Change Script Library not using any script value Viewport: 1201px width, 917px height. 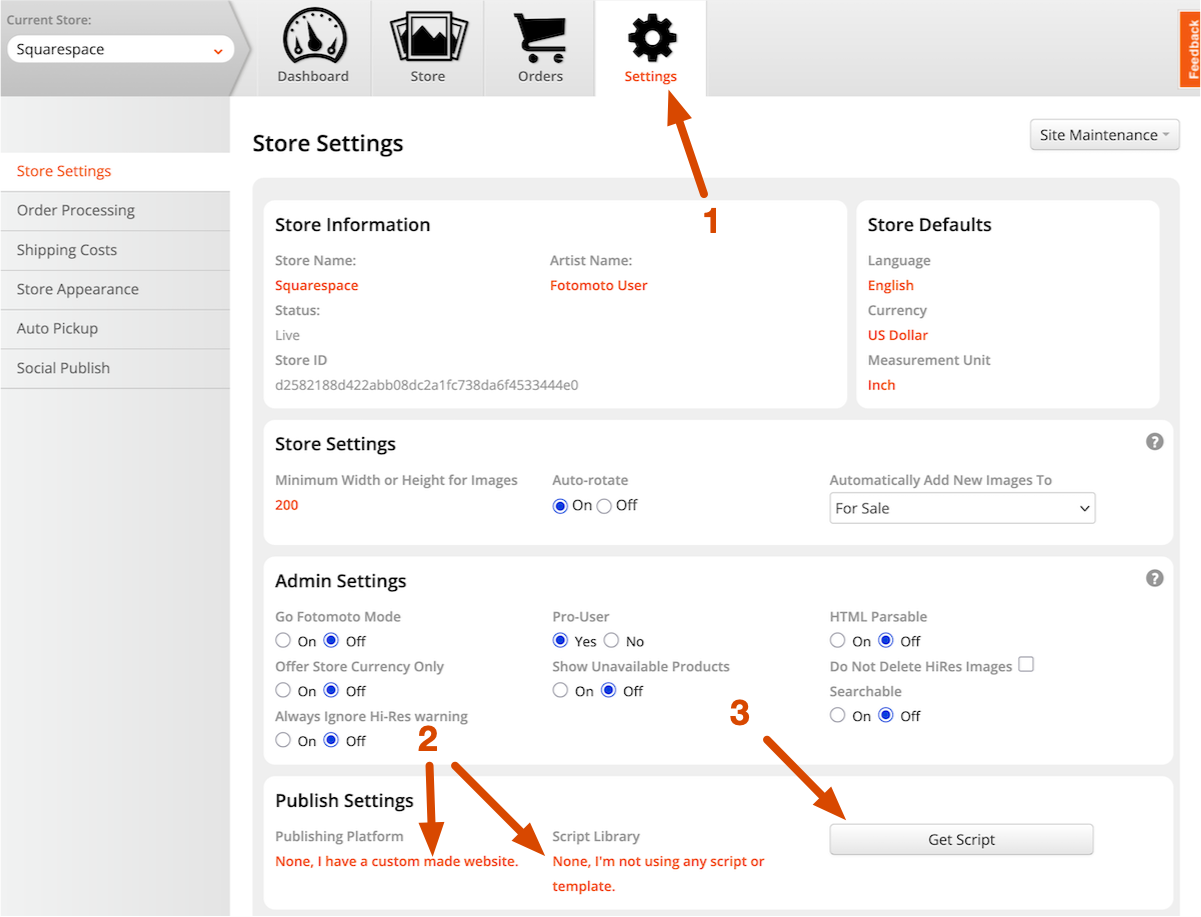(x=658, y=873)
